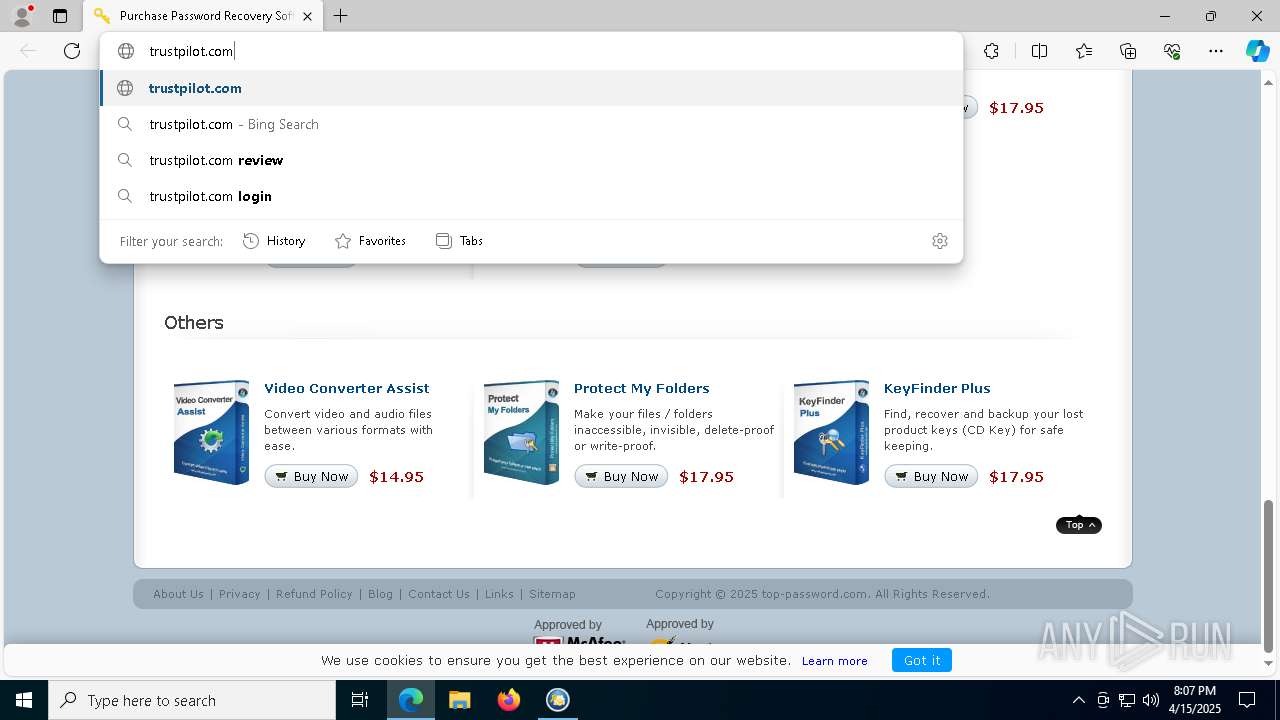Open the Collections icon
The width and height of the screenshot is (1280, 720).
pos(1128,51)
